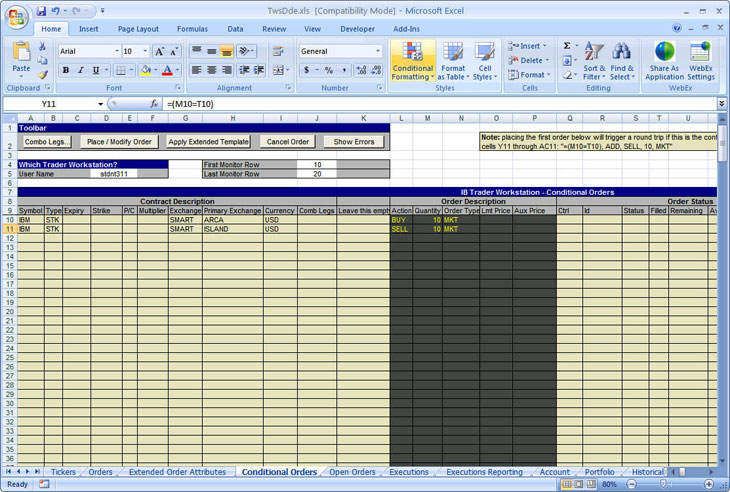Click the Cancel Order button
Viewport: 730px width, 492px height.
[287, 142]
